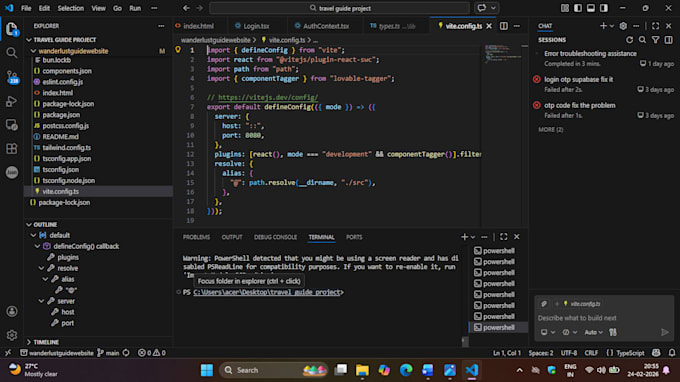Collapse defineConfig() callback in outline
Viewport: 680px width, 382px height.
tap(37, 246)
